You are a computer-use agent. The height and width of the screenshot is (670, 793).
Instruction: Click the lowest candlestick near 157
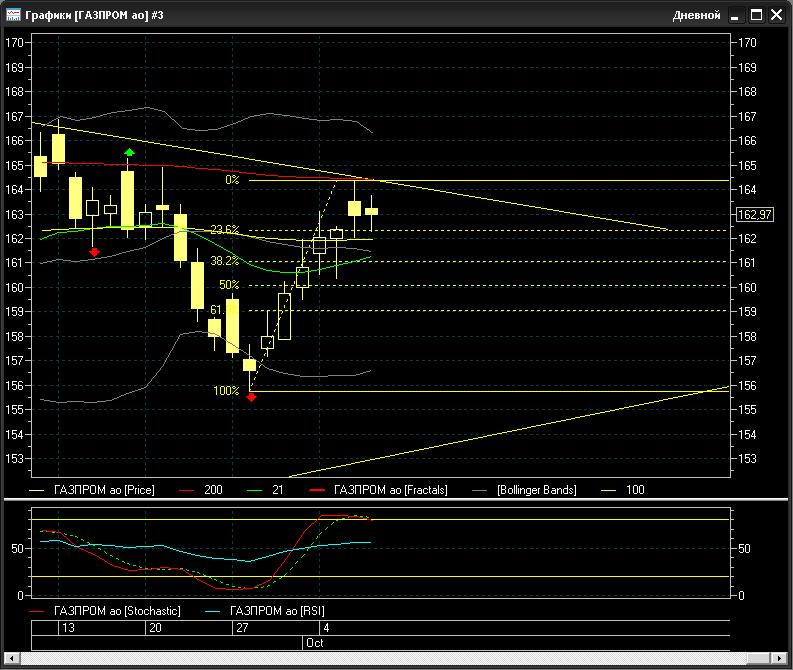pyautogui.click(x=249, y=365)
